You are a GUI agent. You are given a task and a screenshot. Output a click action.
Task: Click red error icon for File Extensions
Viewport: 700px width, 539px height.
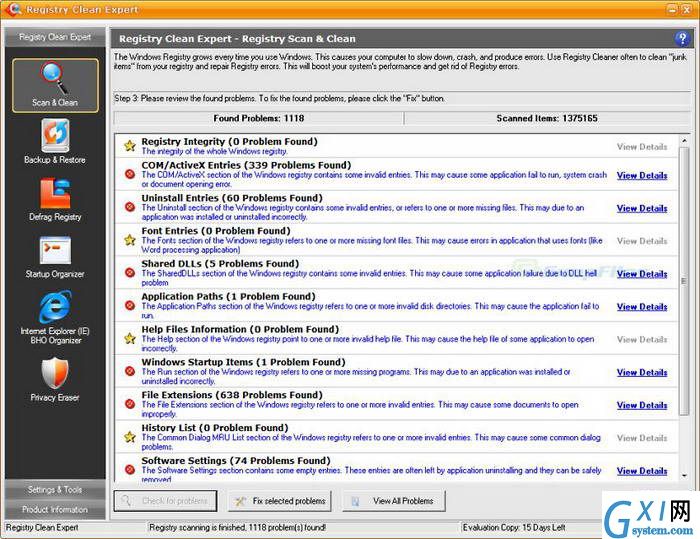click(130, 404)
